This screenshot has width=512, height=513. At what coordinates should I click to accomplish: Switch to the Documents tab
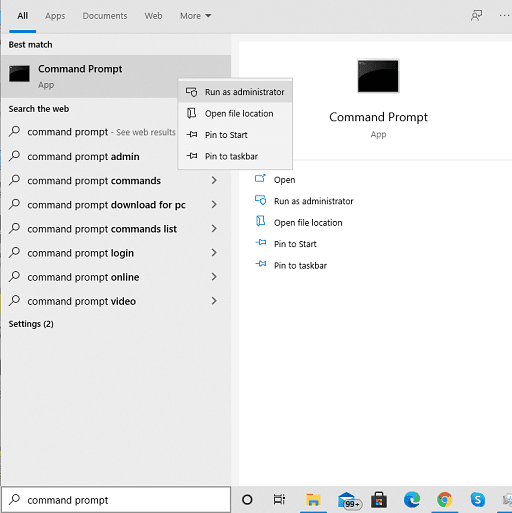tap(105, 16)
